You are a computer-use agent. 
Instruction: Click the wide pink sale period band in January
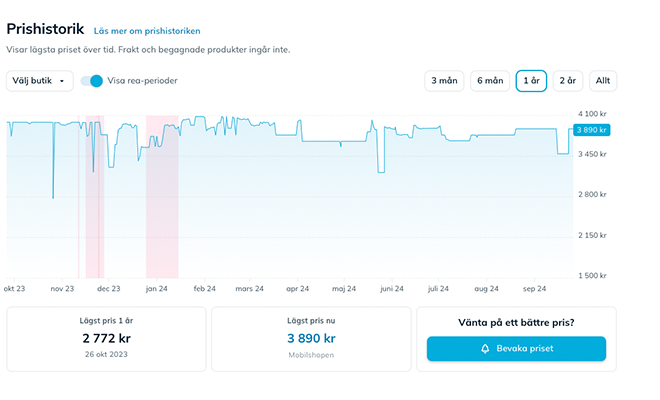tap(162, 196)
